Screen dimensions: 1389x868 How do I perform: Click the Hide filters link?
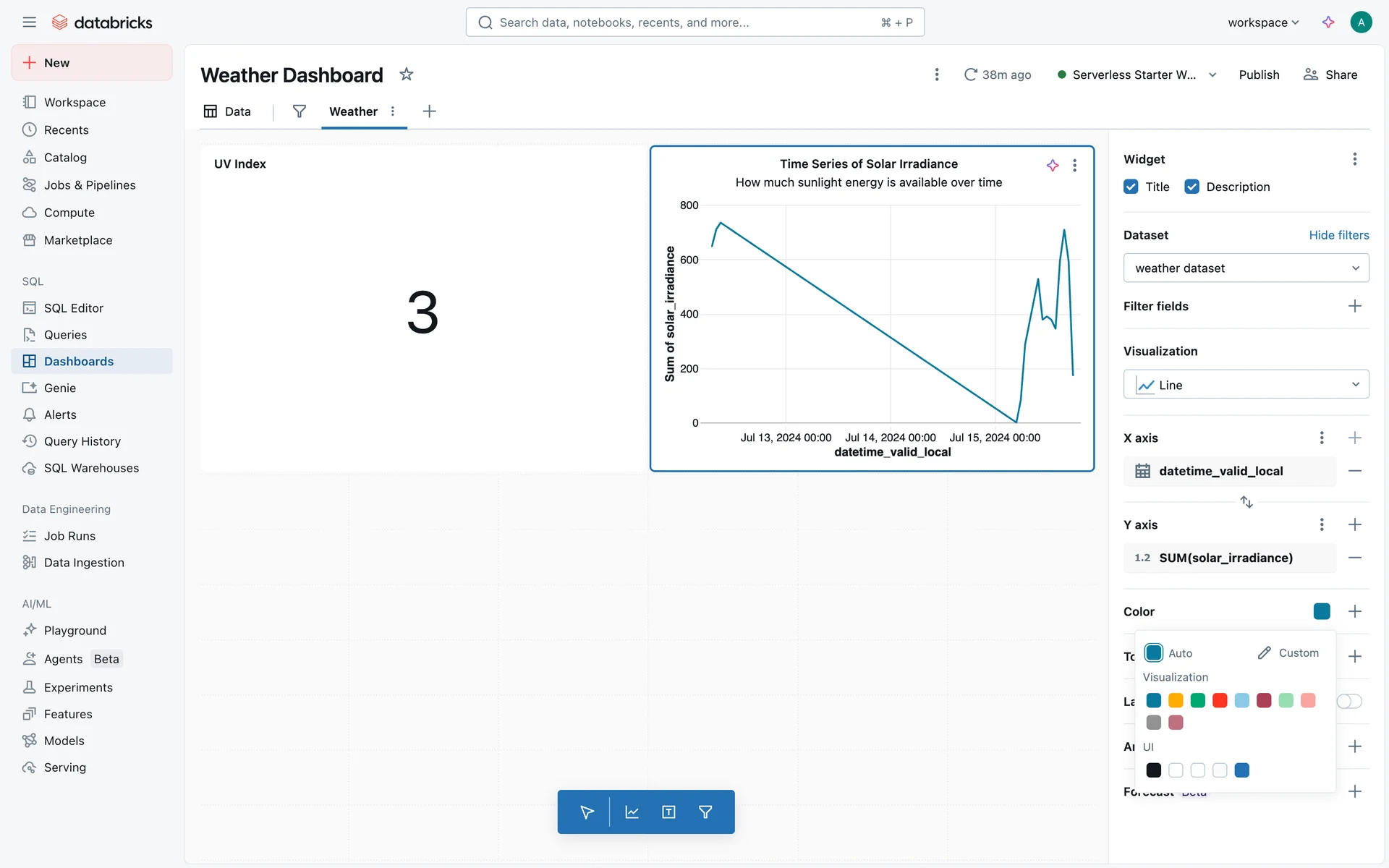pyautogui.click(x=1338, y=235)
